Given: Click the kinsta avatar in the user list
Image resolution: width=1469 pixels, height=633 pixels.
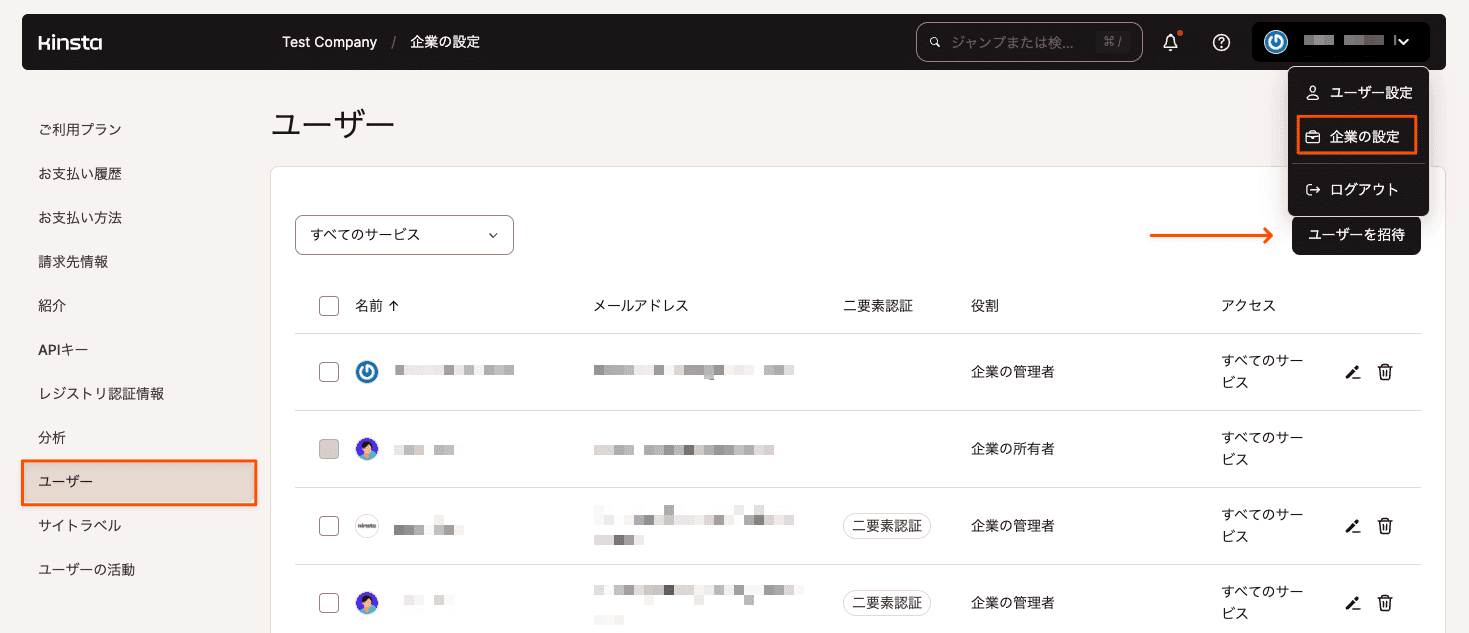Looking at the screenshot, I should coord(367,525).
